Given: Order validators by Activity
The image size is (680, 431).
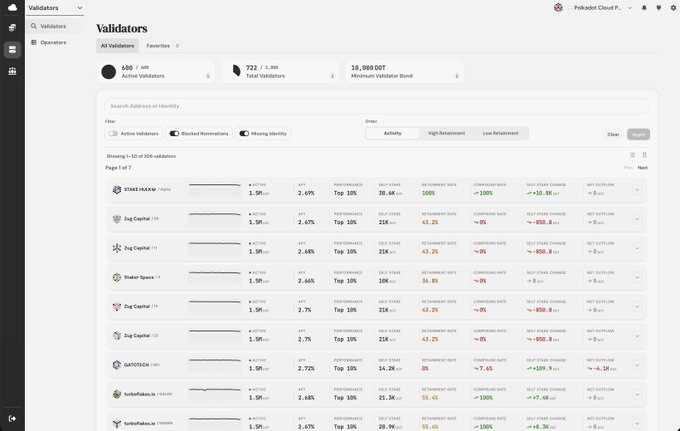Looking at the screenshot, I should click(x=392, y=133).
